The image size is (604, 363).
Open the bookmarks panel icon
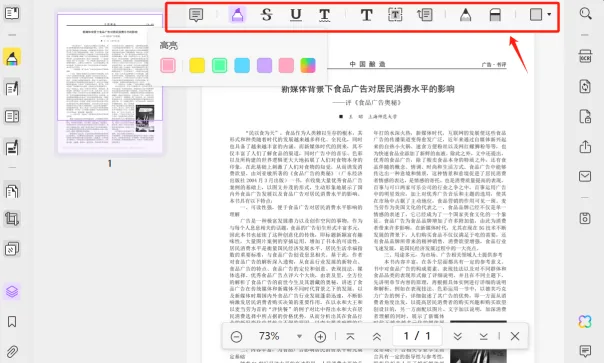click(x=12, y=321)
